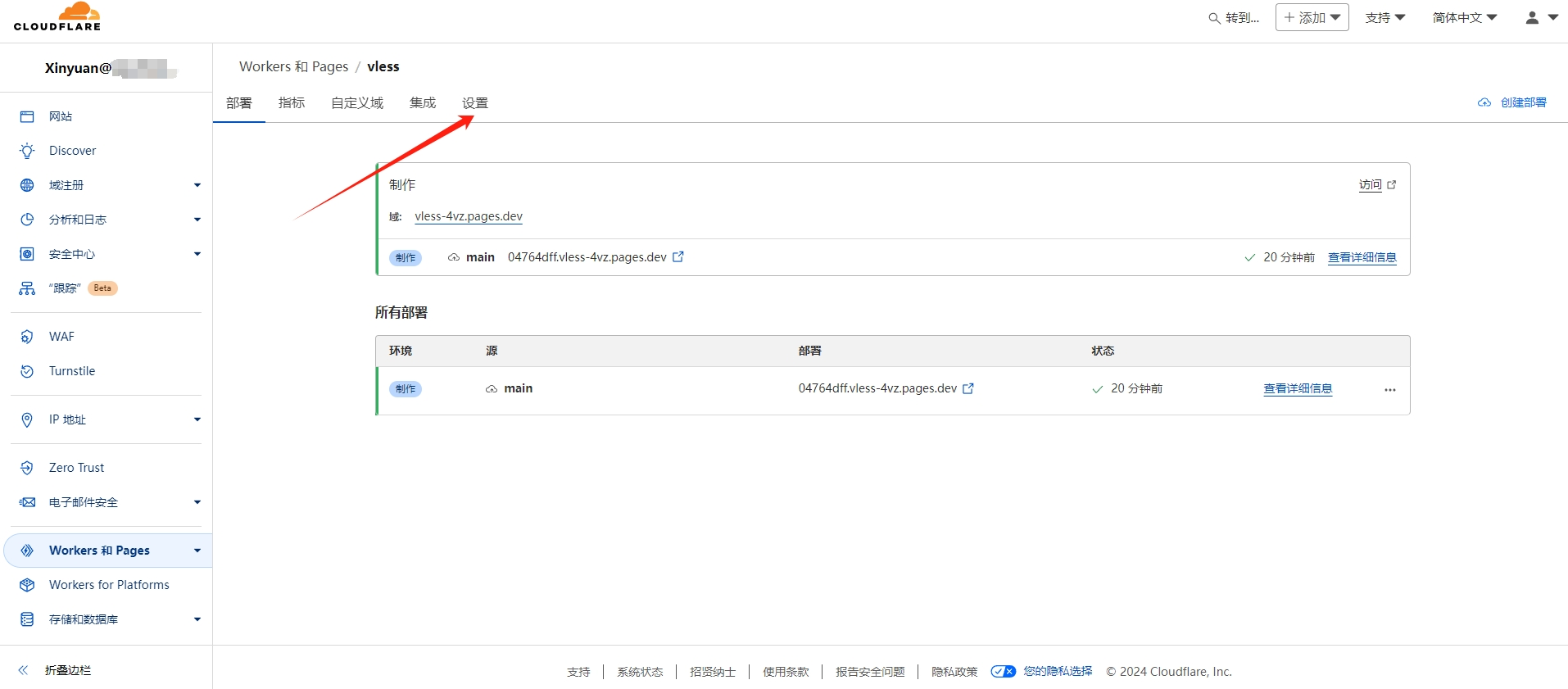Expand the 域注册 sidebar section
Image resolution: width=1568 pixels, height=689 pixels.
coord(197,185)
